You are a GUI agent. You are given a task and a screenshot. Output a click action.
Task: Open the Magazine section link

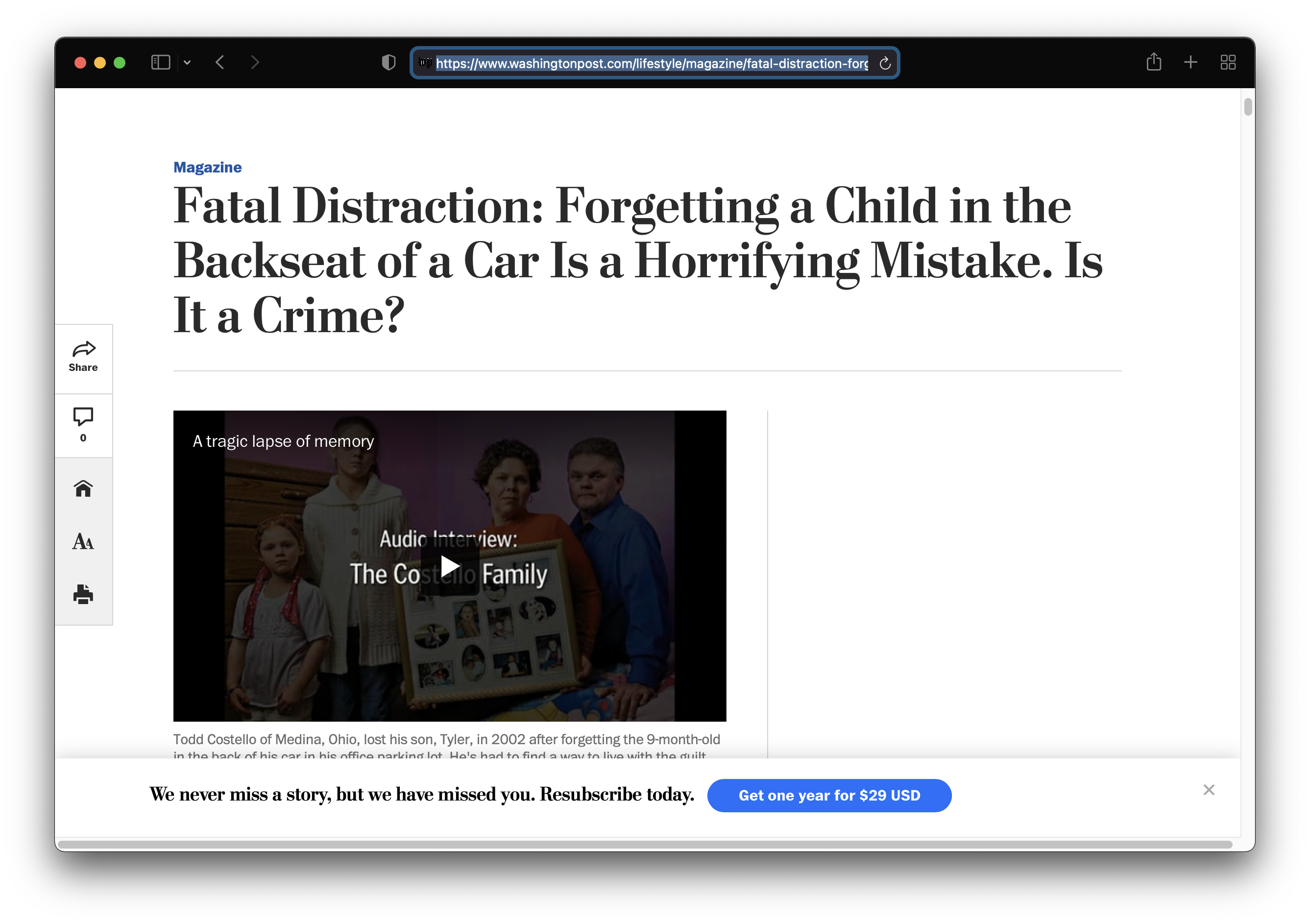[x=207, y=167]
